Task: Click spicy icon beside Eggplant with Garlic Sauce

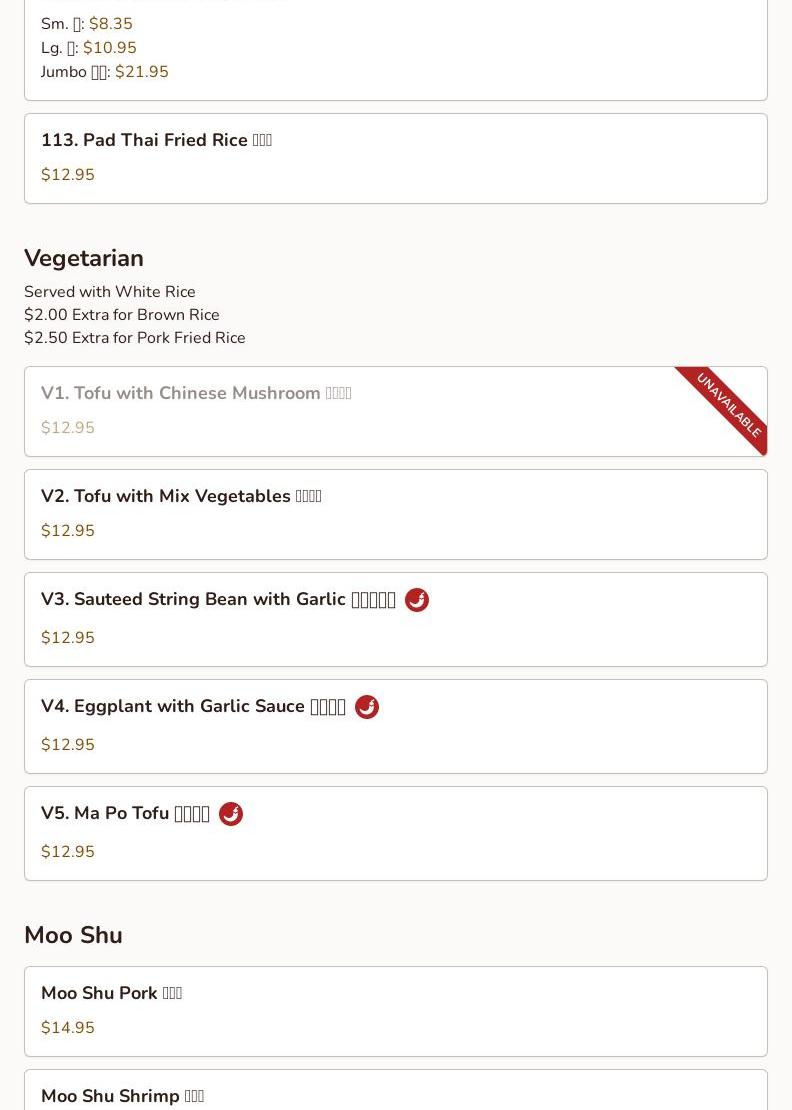Action: 367,707
